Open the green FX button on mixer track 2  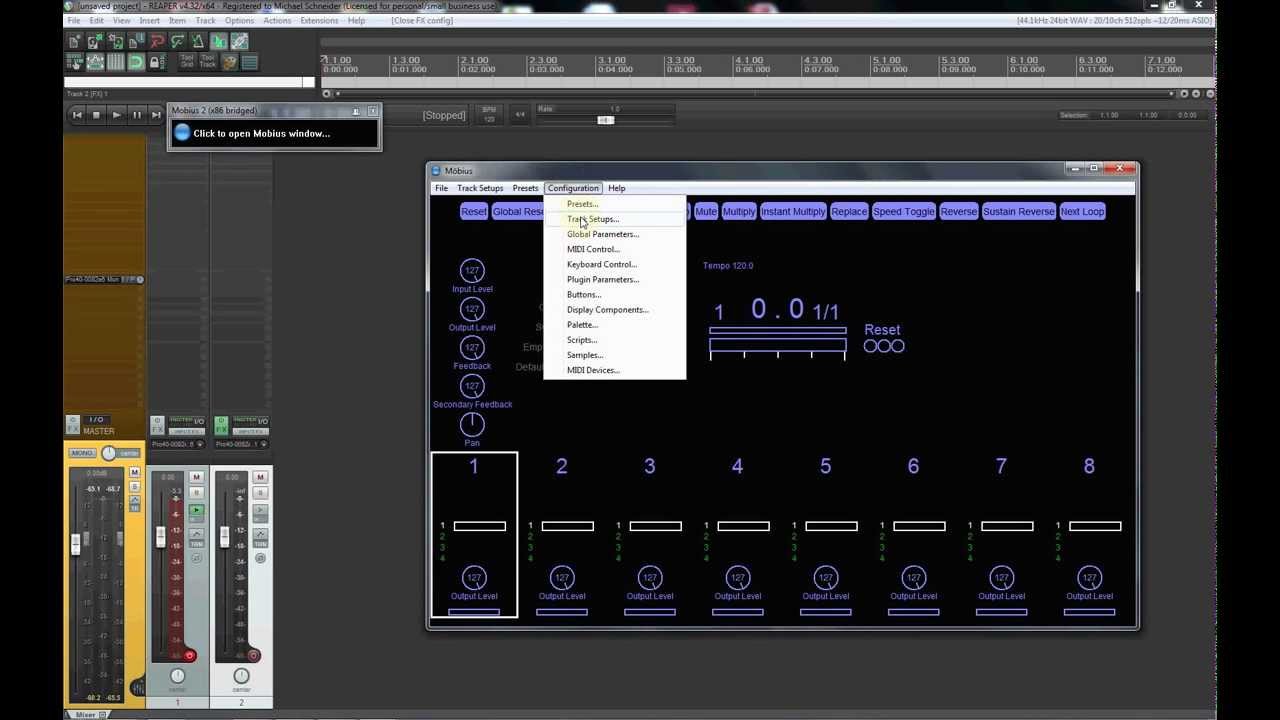[221, 425]
